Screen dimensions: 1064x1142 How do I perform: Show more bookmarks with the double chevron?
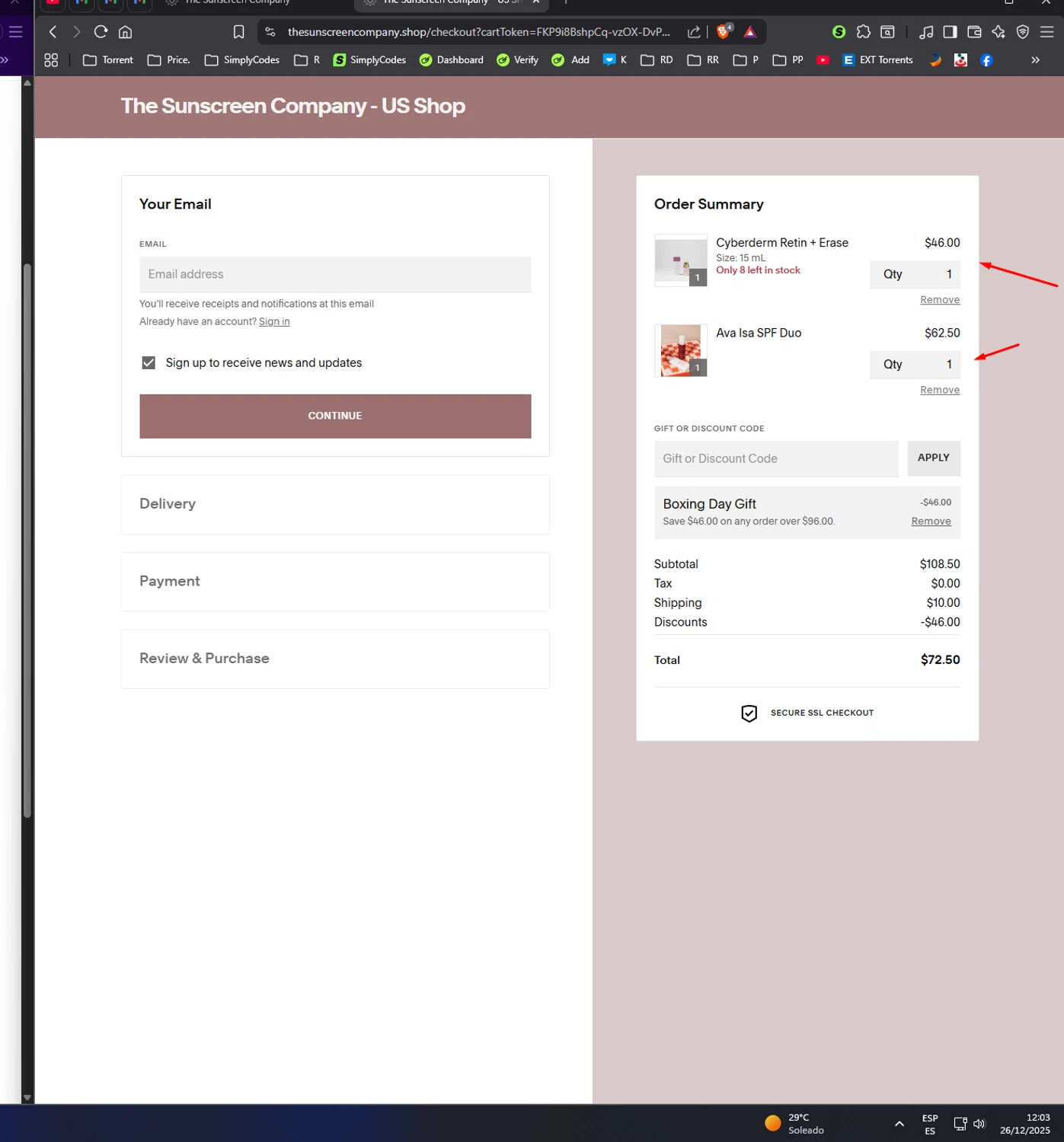click(1035, 60)
